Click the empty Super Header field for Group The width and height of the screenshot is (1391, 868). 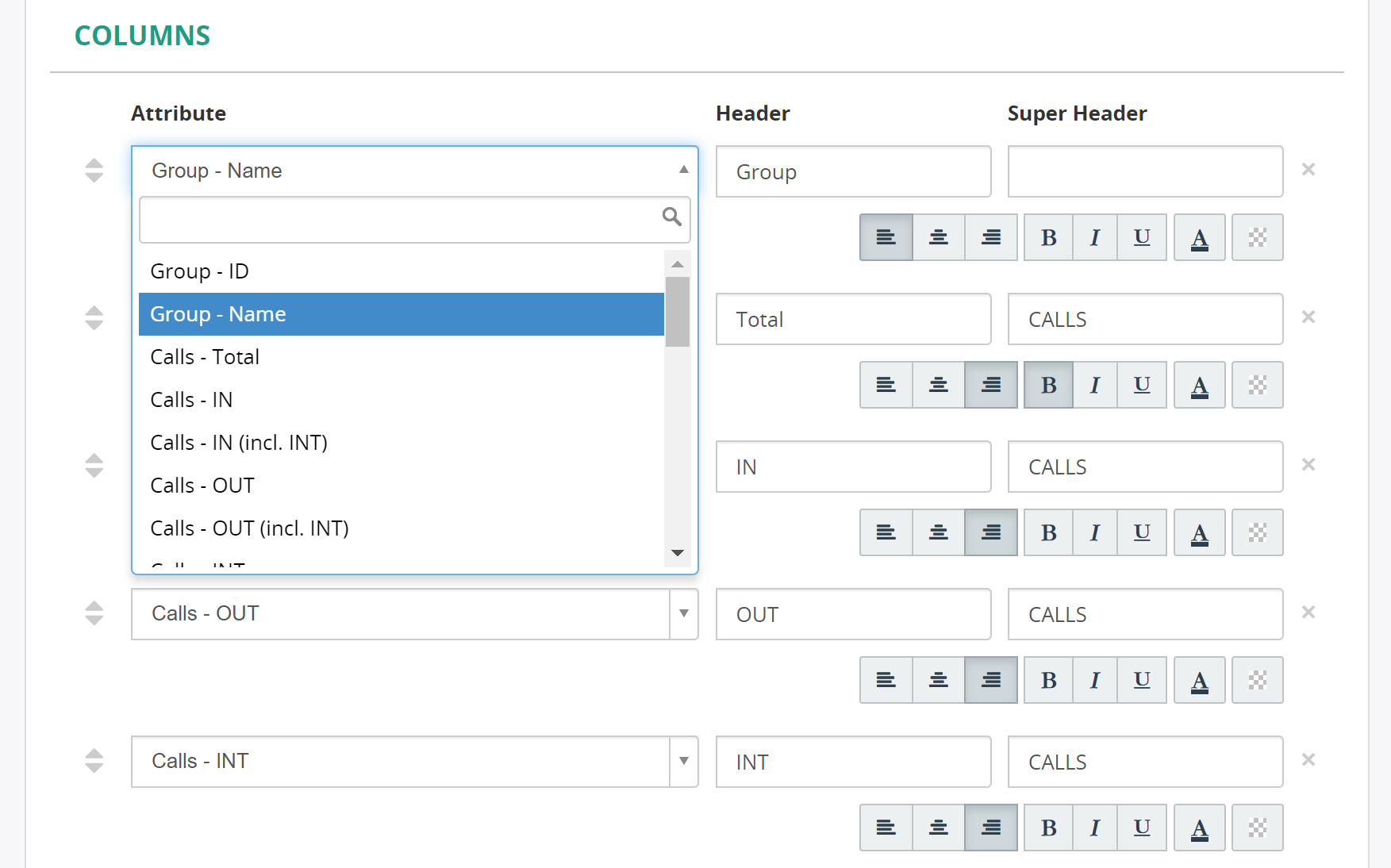point(1145,171)
